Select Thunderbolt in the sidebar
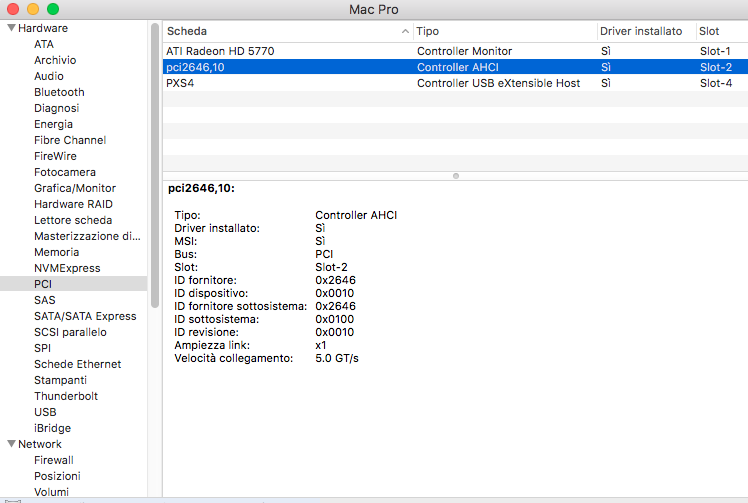The image size is (748, 503). coord(66,396)
